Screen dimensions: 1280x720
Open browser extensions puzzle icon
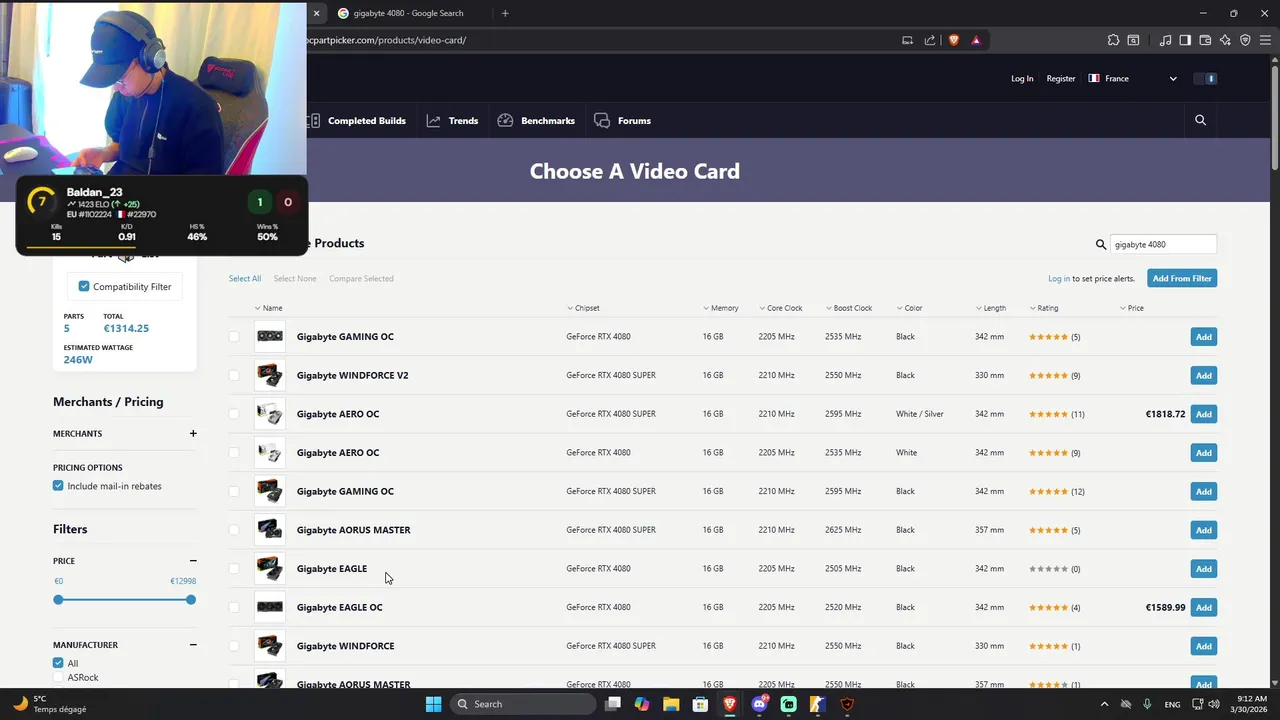(1113, 40)
